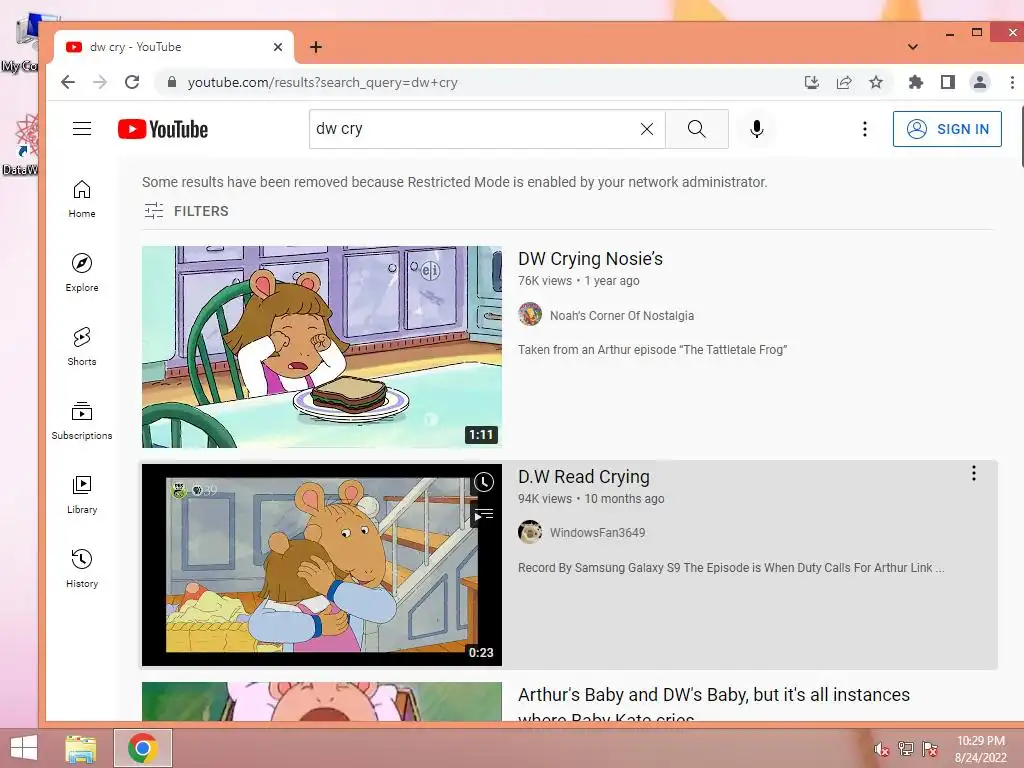Click the share page icon in address bar
This screenshot has width=1024, height=768.
click(844, 82)
